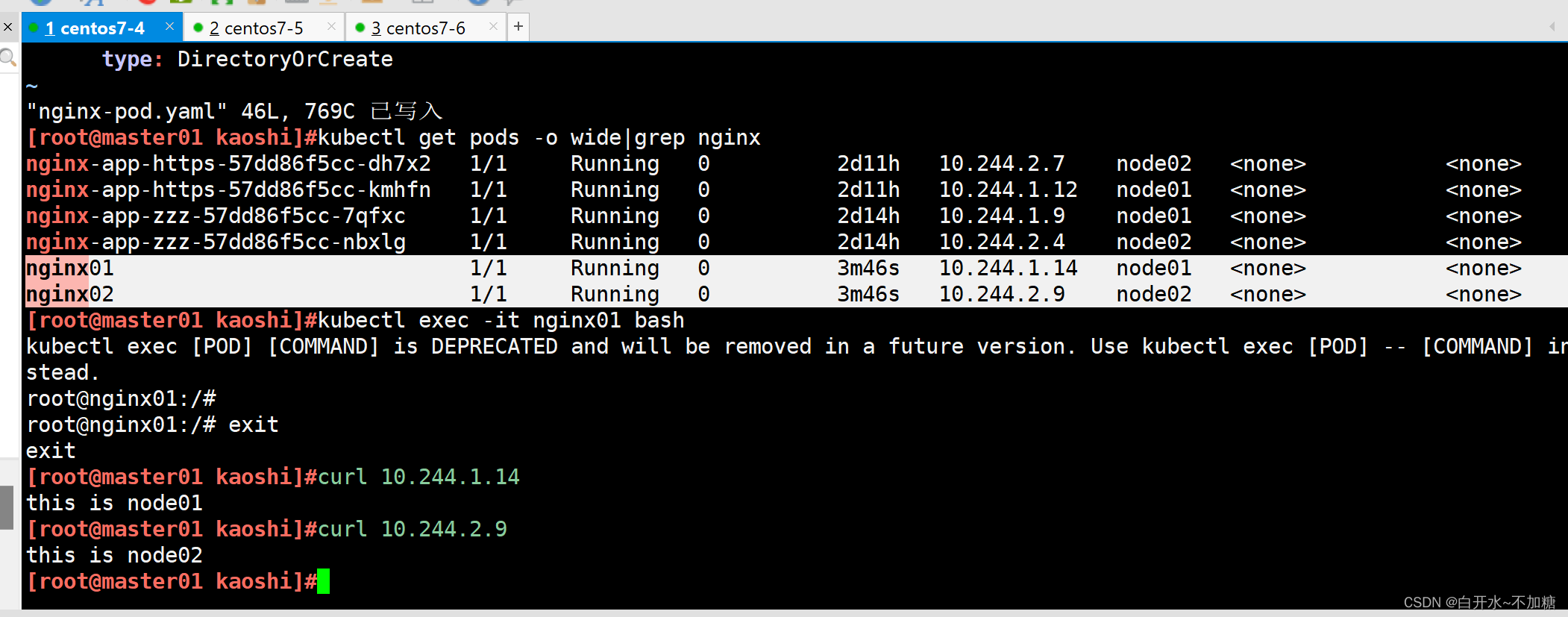Screen dimensions: 1568x617
Task: Close the left sidebar panel
Action: point(7,27)
